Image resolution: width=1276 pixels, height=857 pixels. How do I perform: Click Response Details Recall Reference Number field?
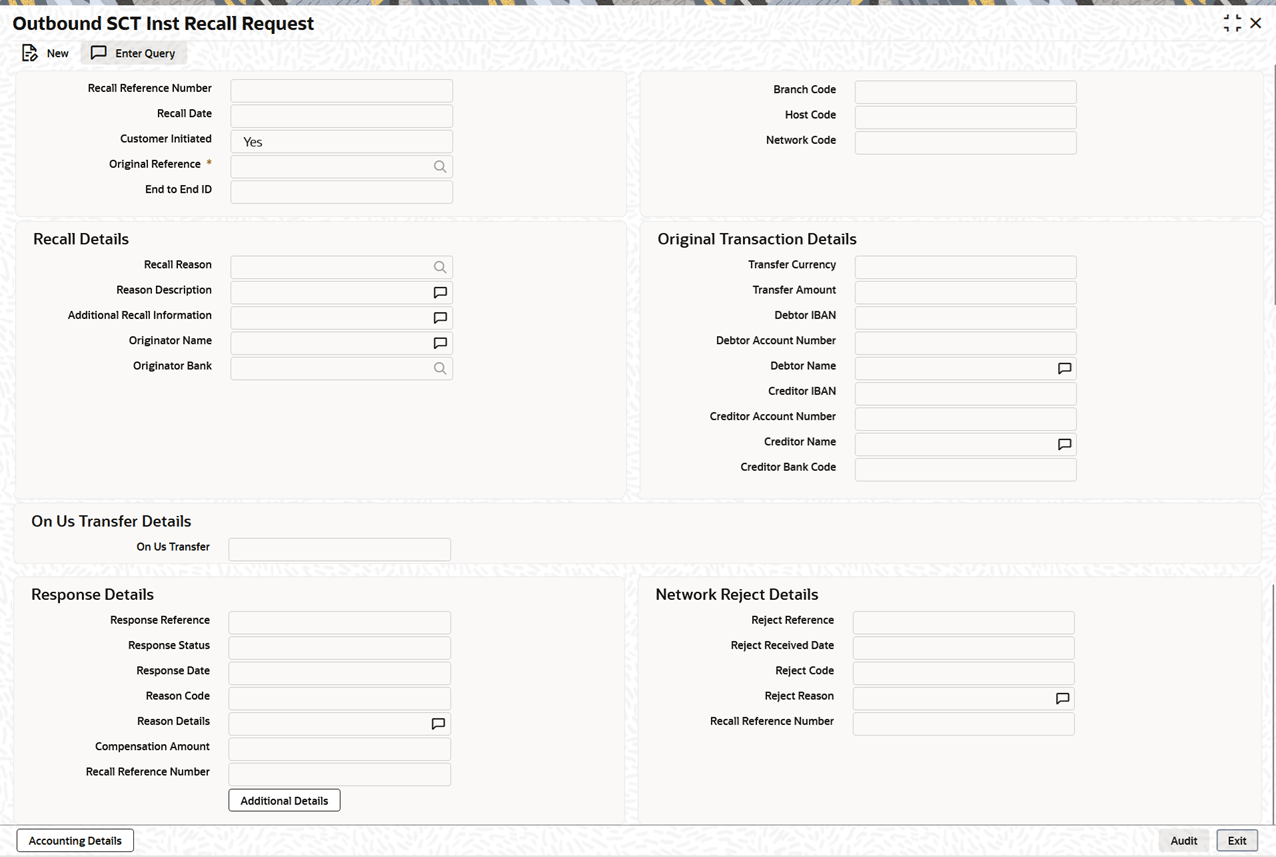(339, 774)
